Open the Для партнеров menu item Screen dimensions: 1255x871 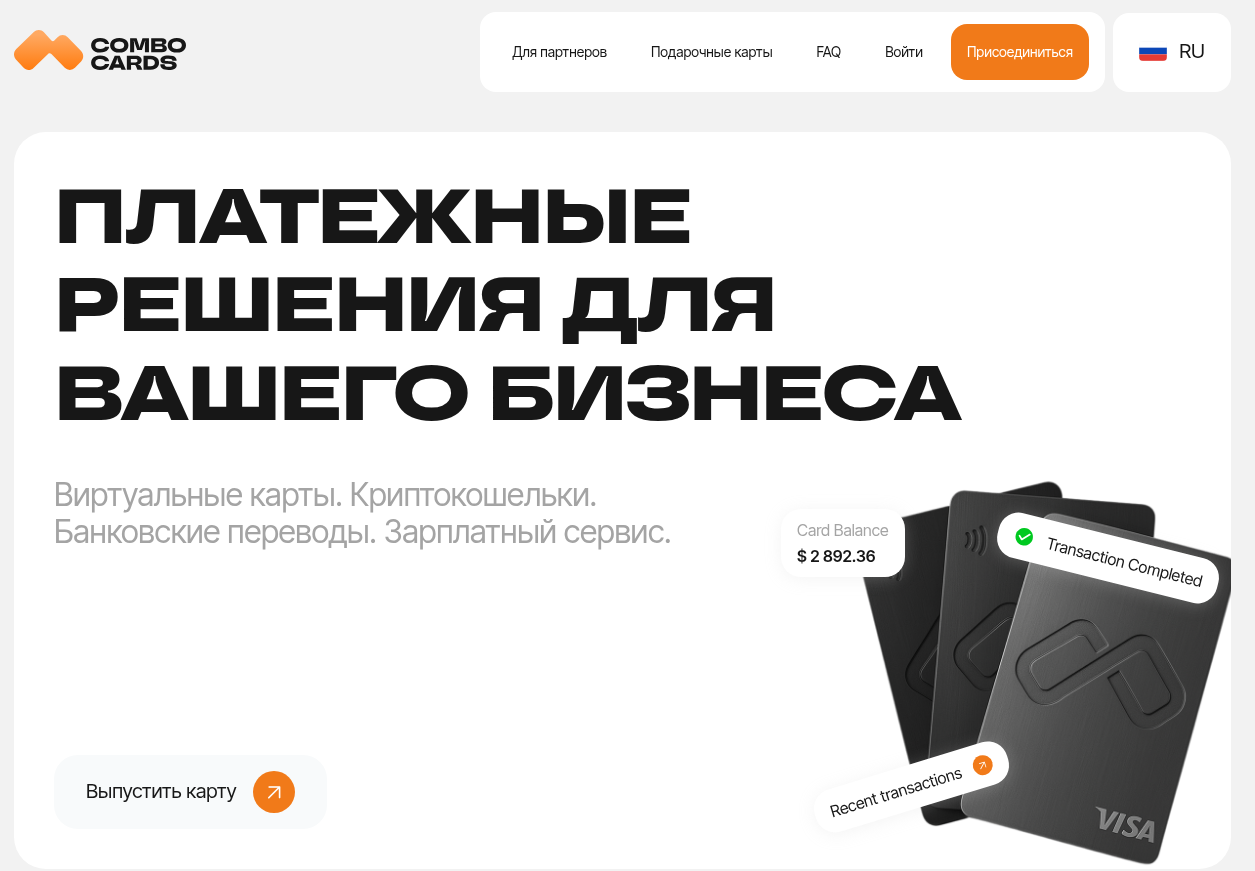click(x=559, y=52)
